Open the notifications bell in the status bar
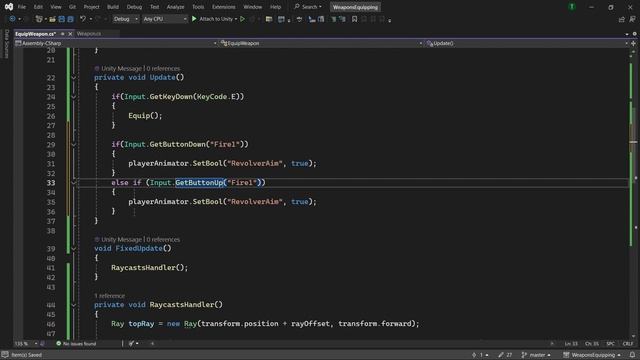 632,355
